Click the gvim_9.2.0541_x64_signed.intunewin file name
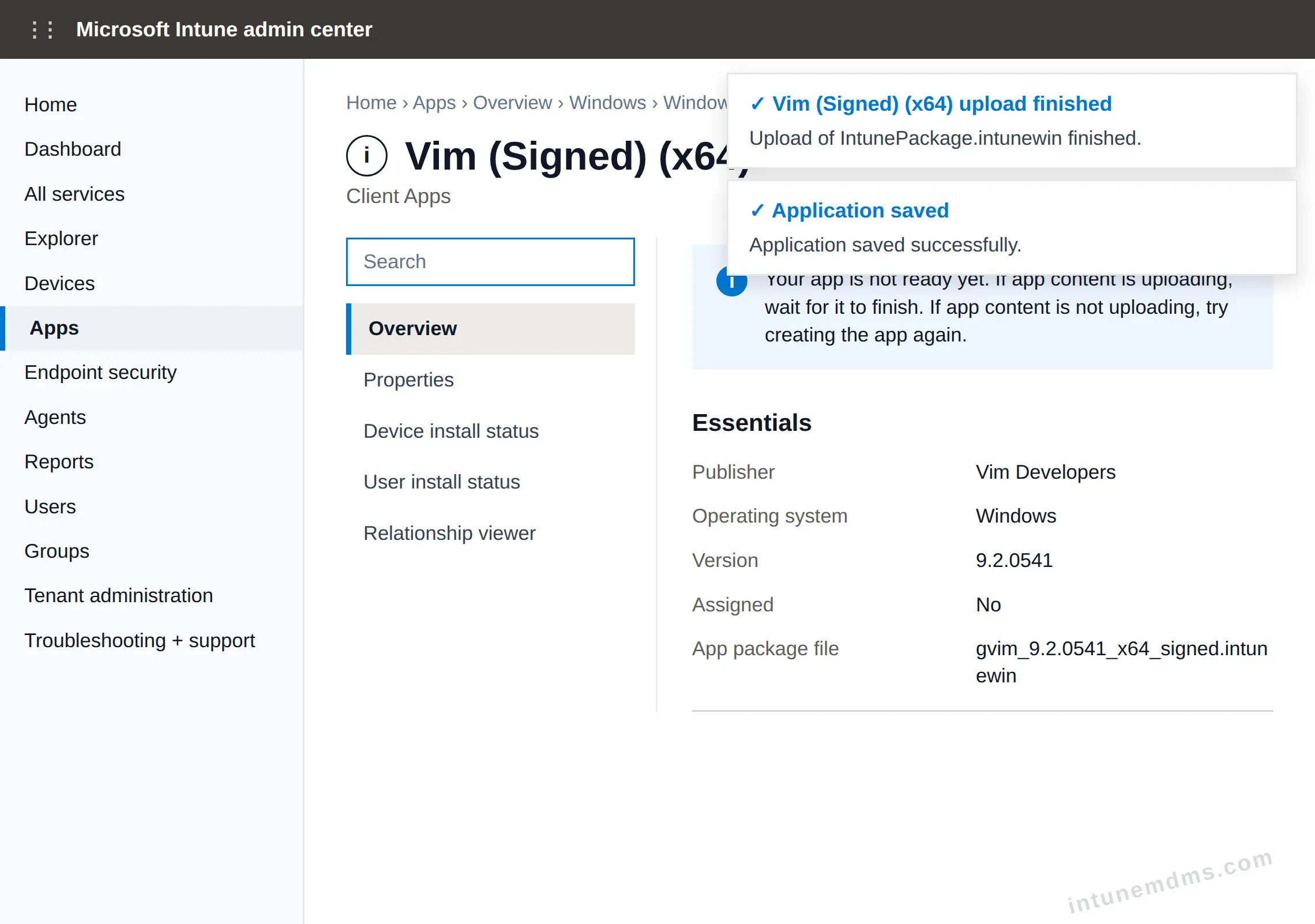 1121,662
